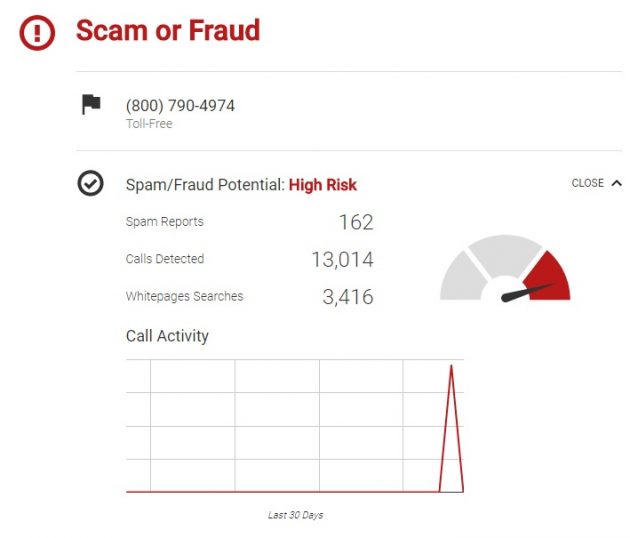Click the Calls Detected label
Image resolution: width=630 pixels, height=538 pixels.
(165, 259)
